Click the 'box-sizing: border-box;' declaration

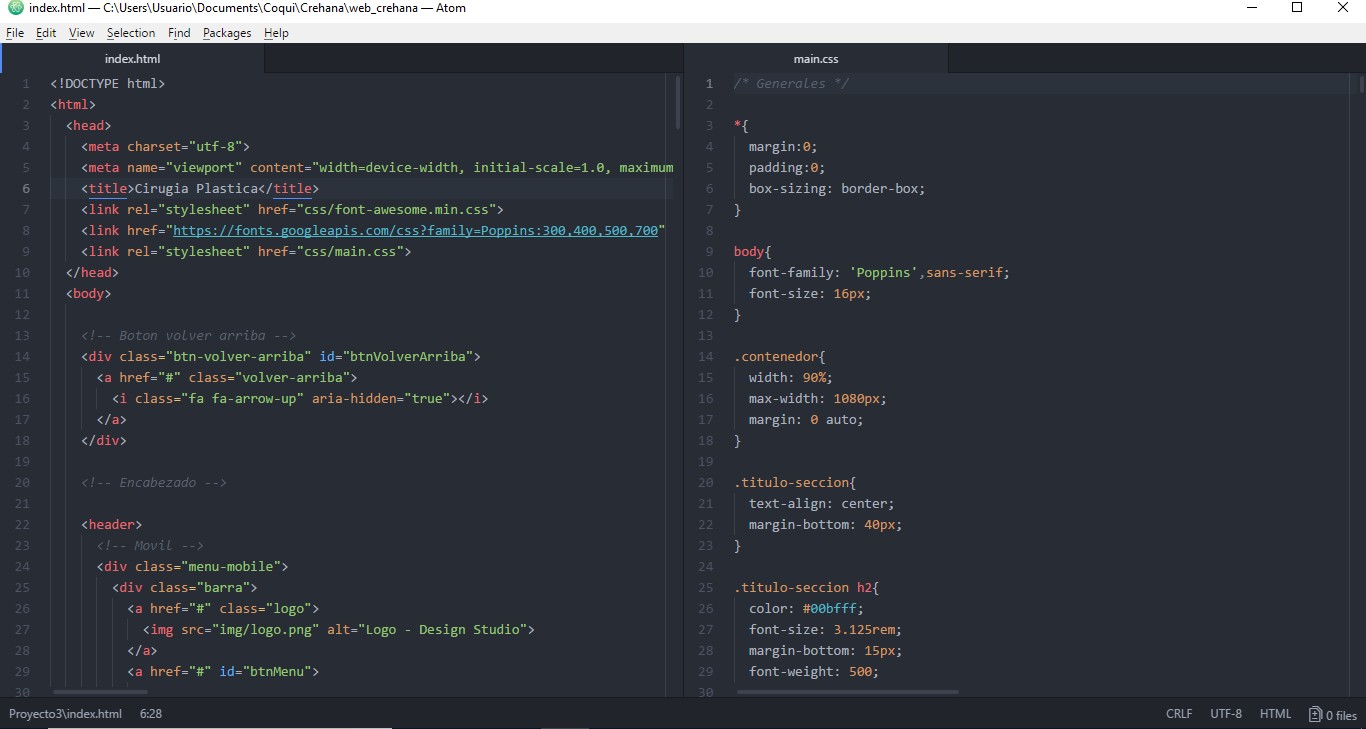click(837, 189)
